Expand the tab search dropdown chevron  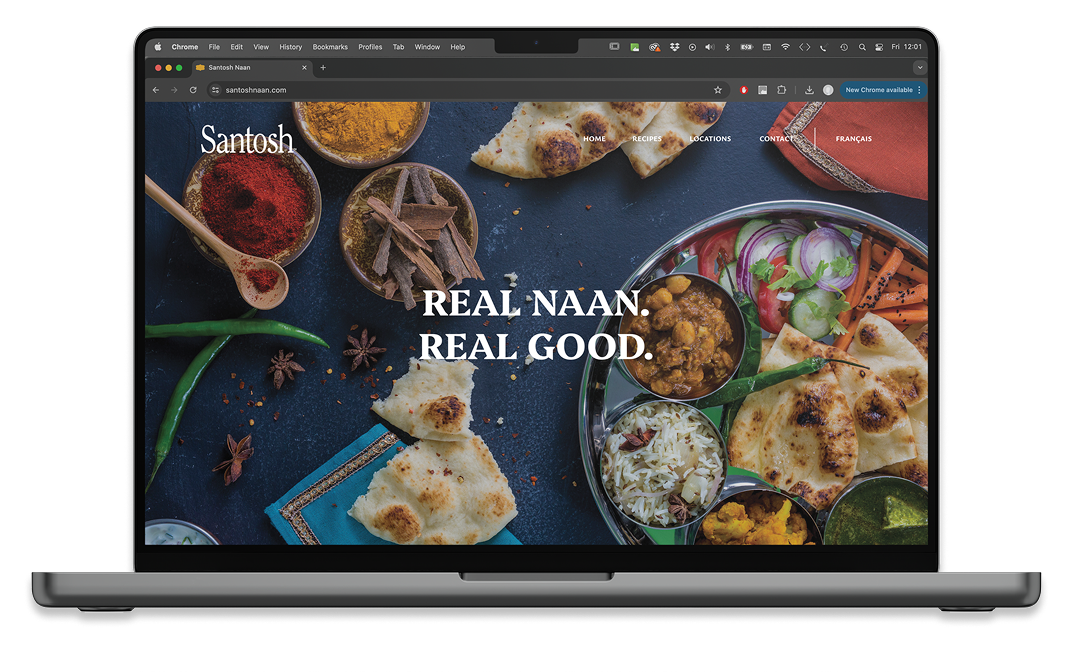[x=920, y=67]
